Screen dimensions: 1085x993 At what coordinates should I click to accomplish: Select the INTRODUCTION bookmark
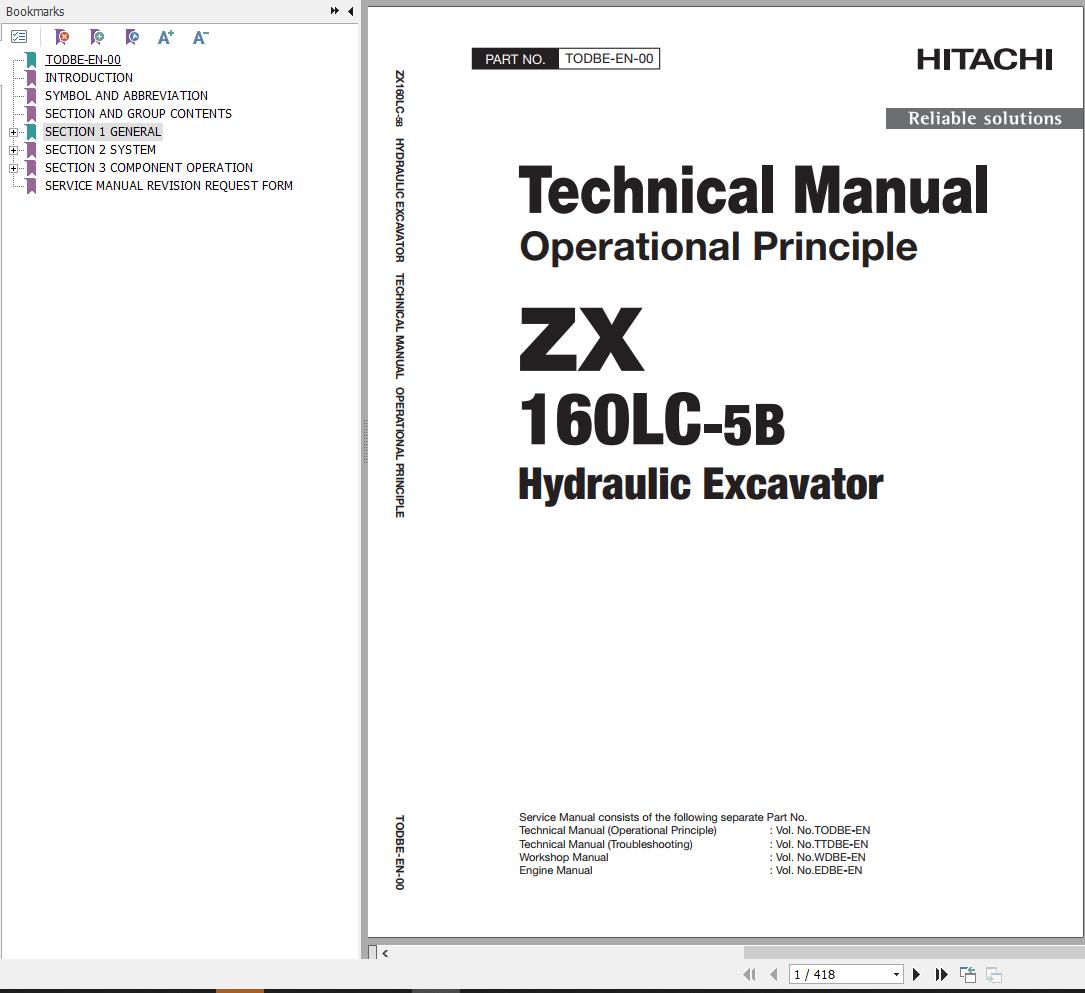tap(89, 78)
